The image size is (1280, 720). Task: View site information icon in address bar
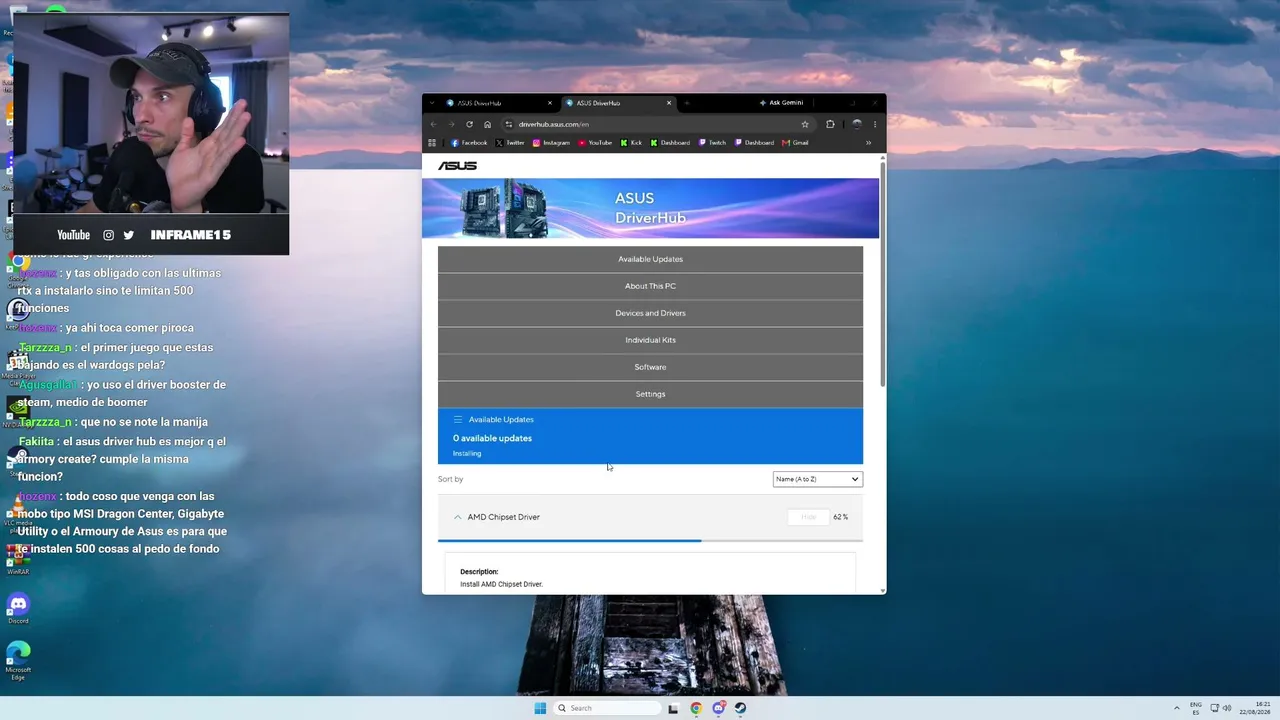[508, 124]
